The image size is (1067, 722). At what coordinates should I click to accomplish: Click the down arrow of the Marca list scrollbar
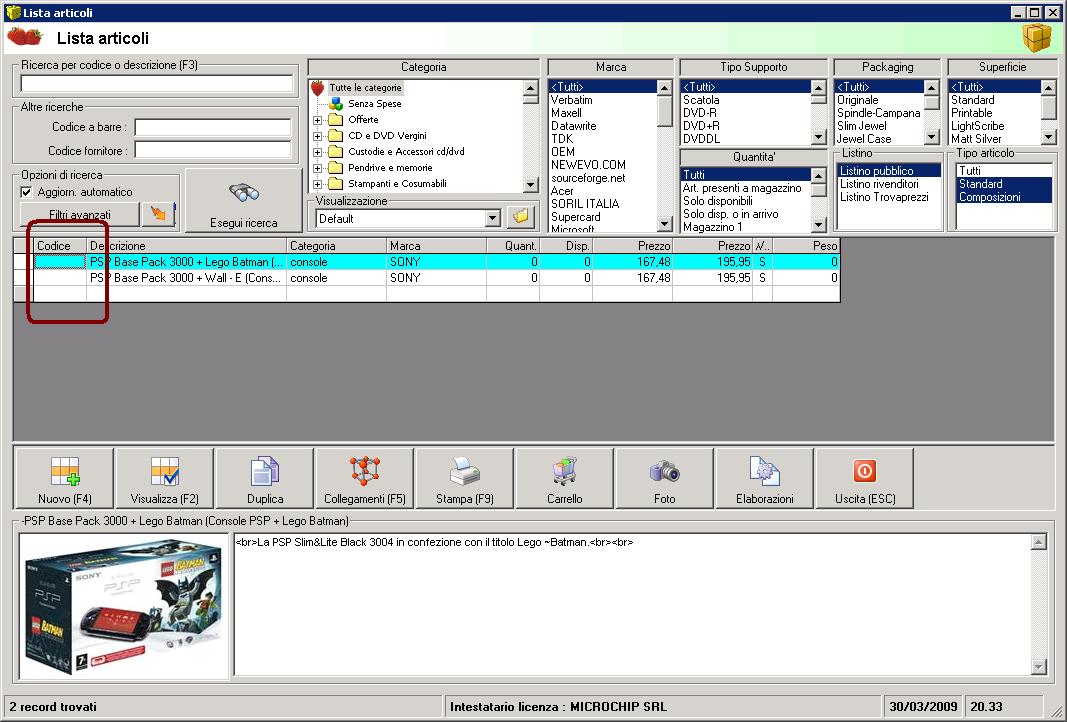tap(665, 224)
